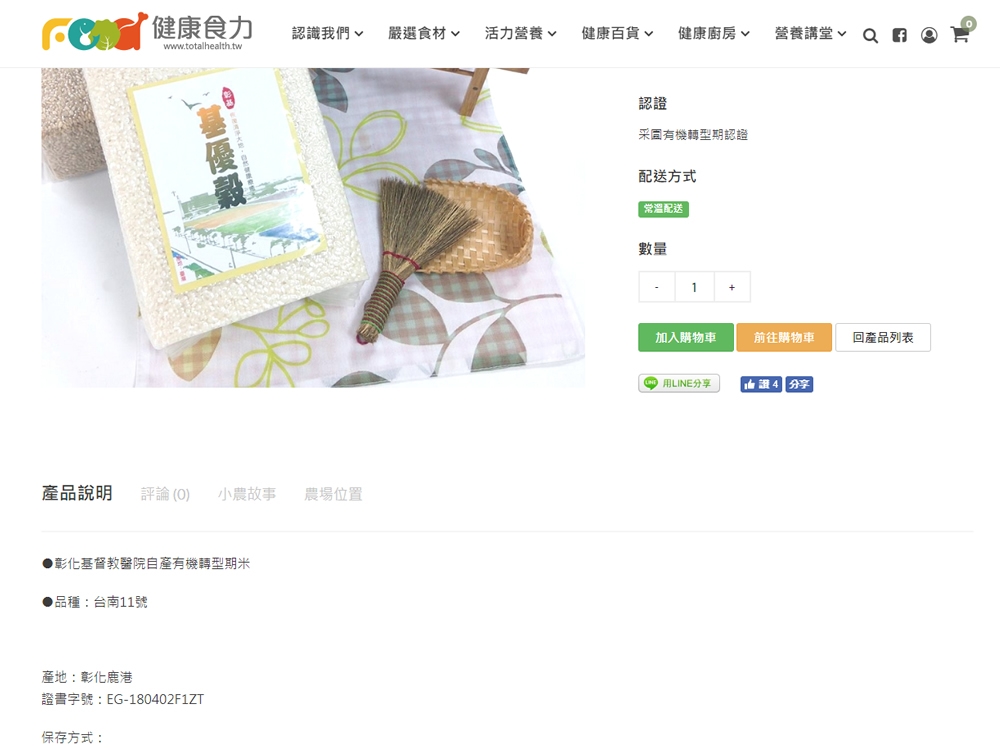This screenshot has height=750, width=1000.
Task: Share product using the LINE button
Action: click(679, 383)
